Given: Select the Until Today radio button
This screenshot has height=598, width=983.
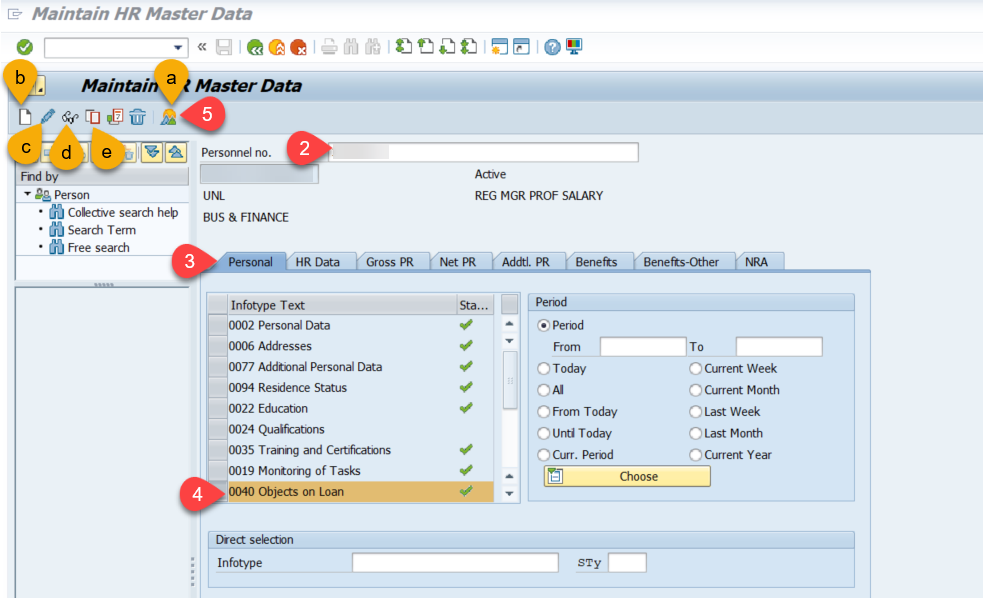Looking at the screenshot, I should (544, 433).
